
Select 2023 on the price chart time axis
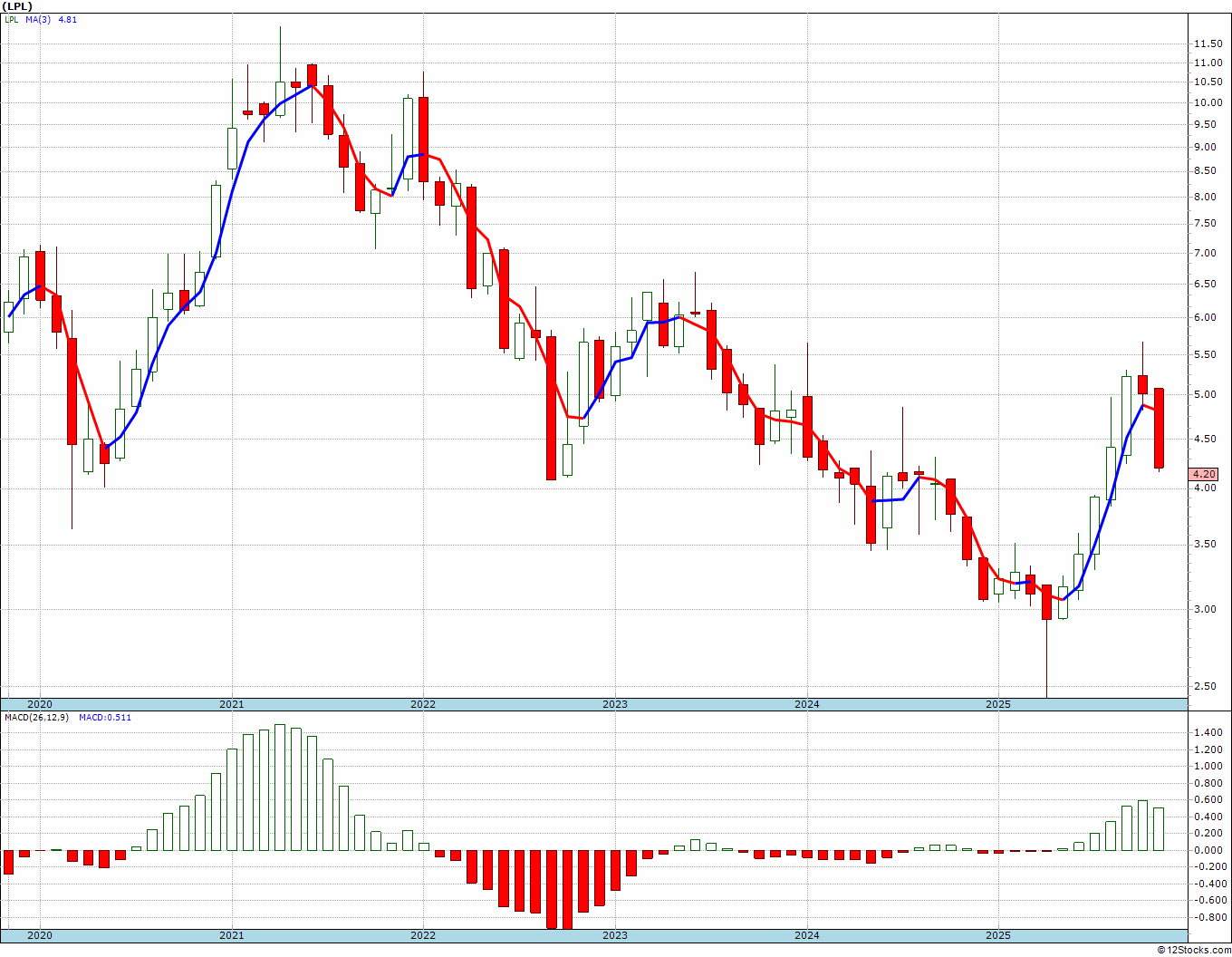click(615, 704)
